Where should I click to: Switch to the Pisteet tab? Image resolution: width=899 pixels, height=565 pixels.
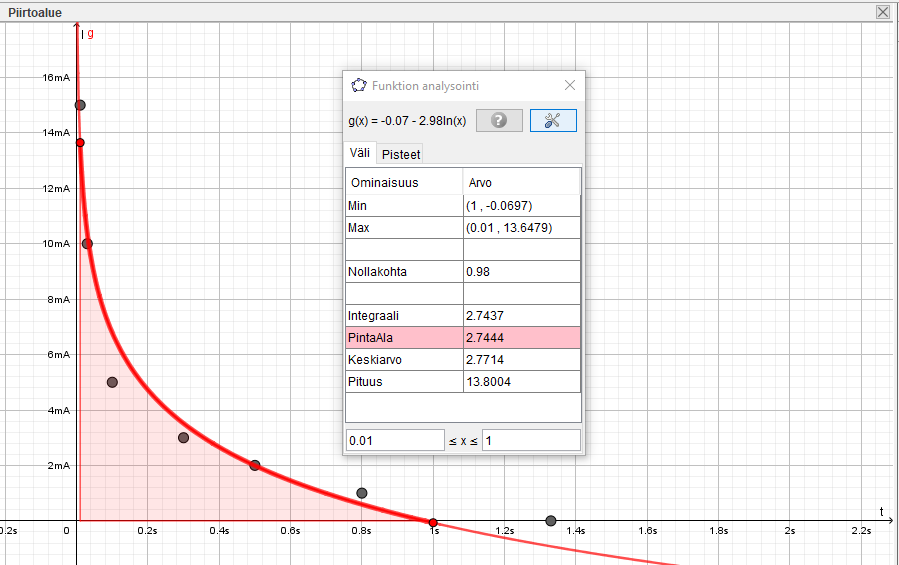(x=401, y=154)
